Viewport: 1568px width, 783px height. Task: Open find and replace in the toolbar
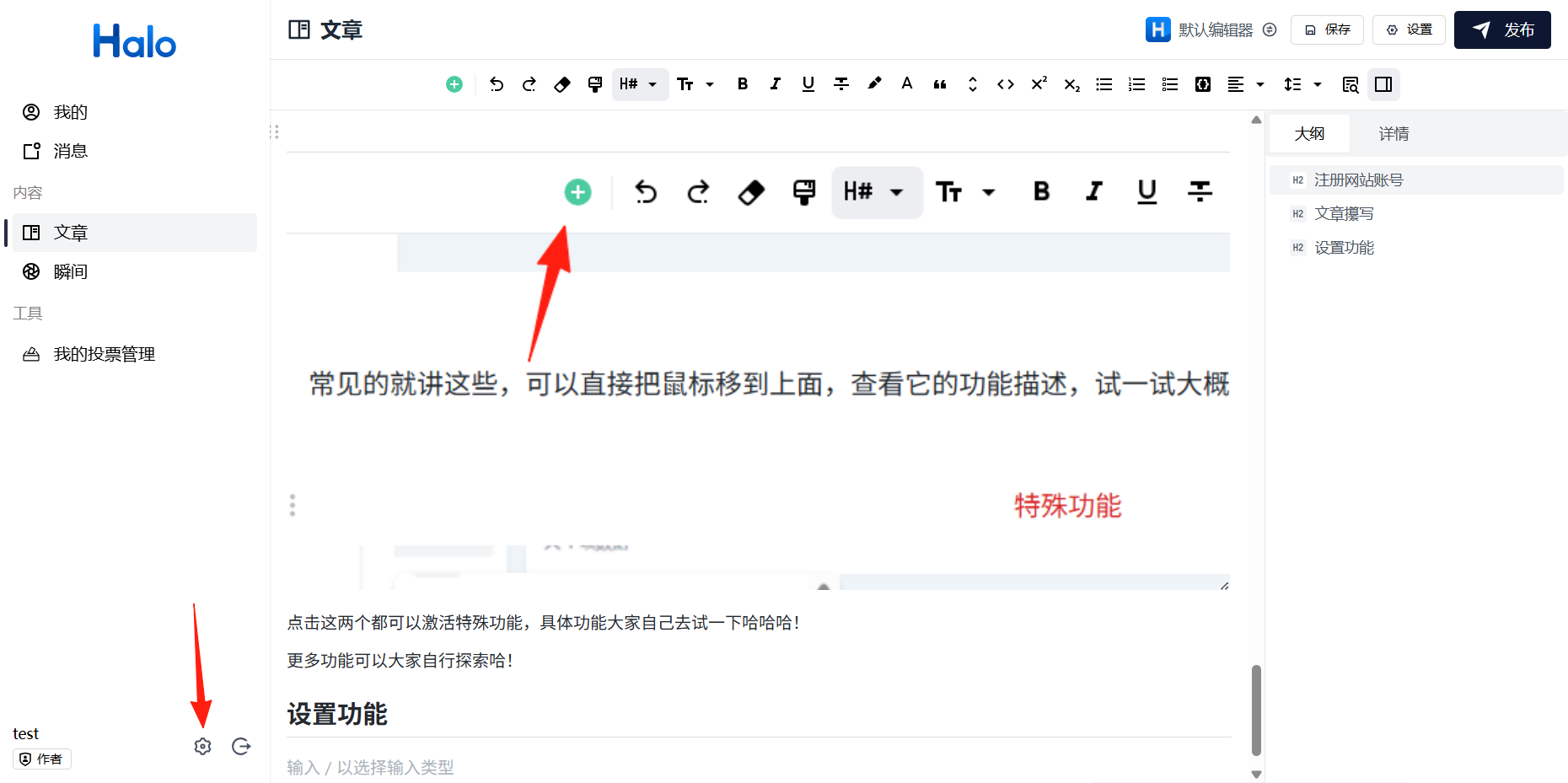tap(1351, 84)
